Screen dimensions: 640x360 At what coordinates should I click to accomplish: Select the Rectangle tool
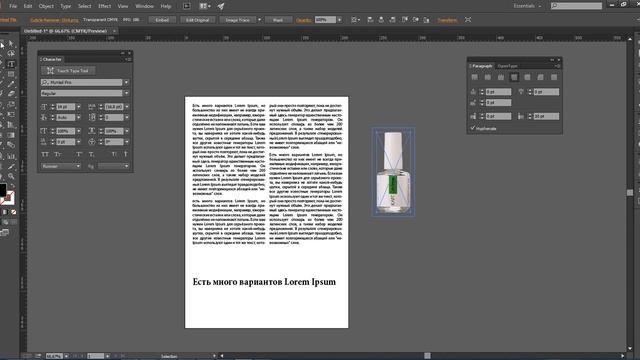pos(11,74)
